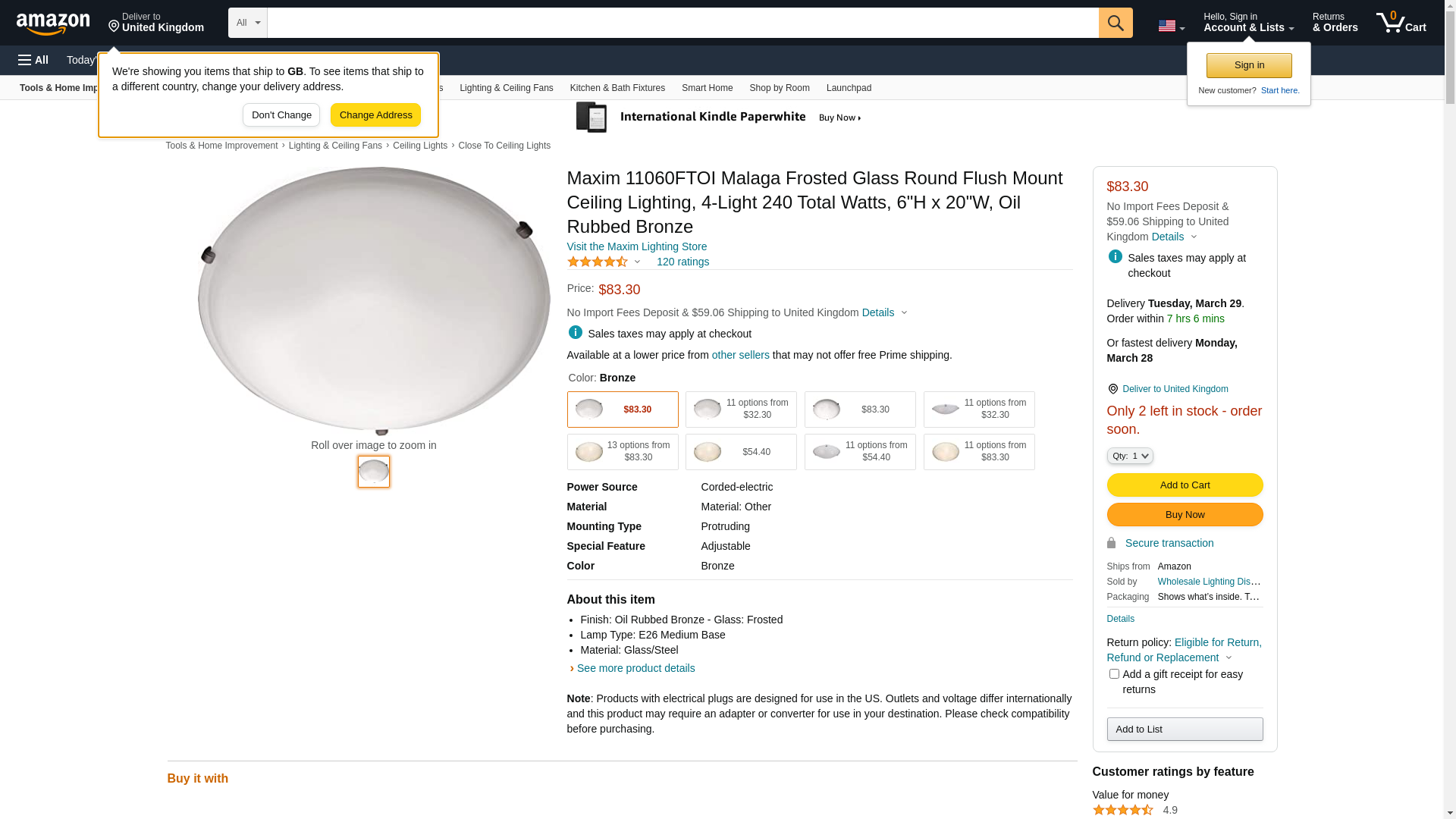Open the All hamburger menu
Screen dimensions: 1456x819
point(33,60)
